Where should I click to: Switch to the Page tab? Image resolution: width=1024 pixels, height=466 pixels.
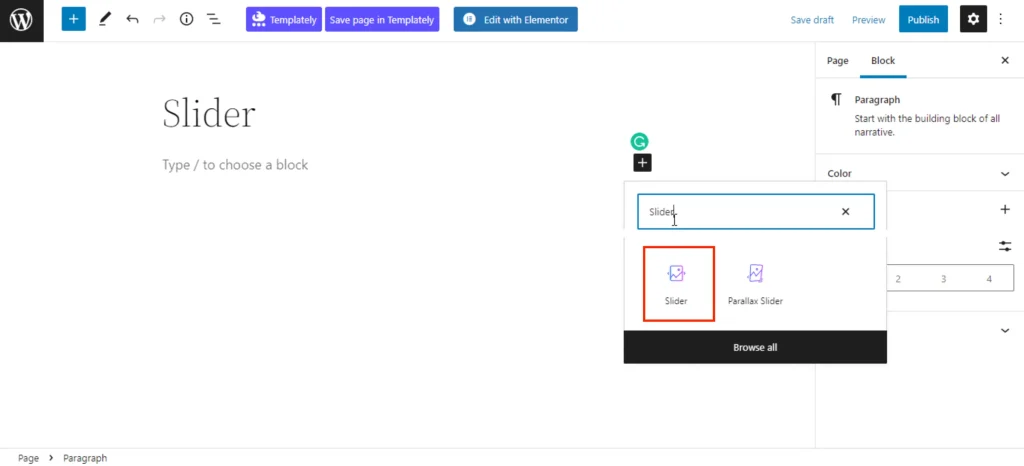coord(837,61)
